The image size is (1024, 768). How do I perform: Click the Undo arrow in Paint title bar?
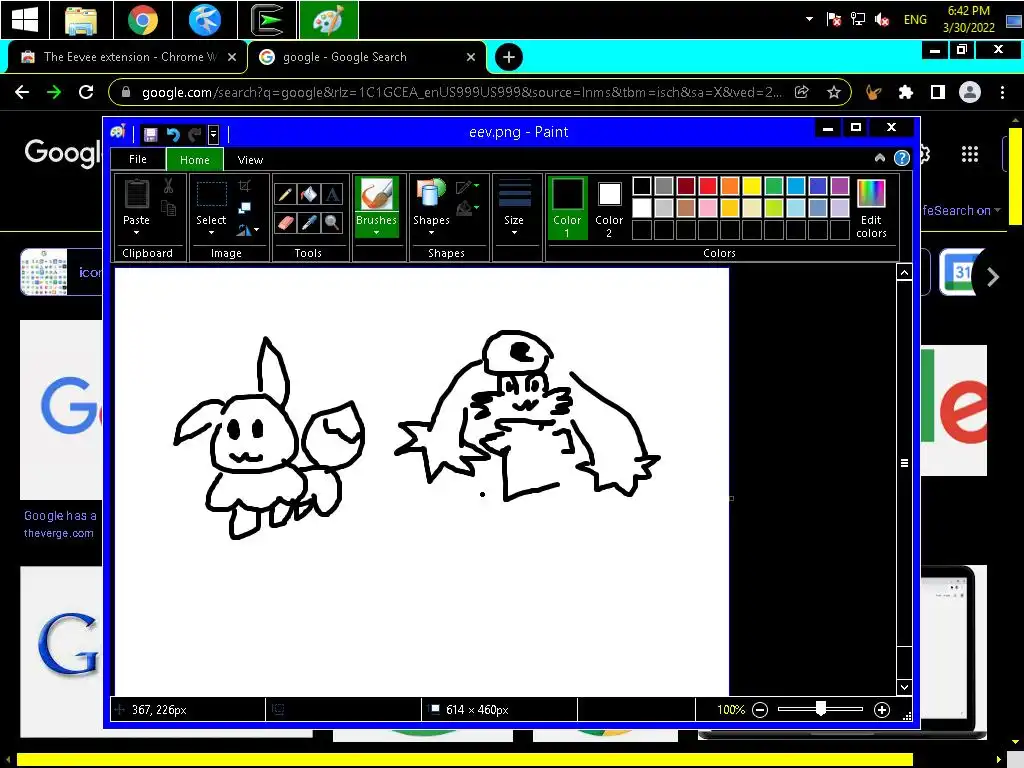(x=173, y=135)
